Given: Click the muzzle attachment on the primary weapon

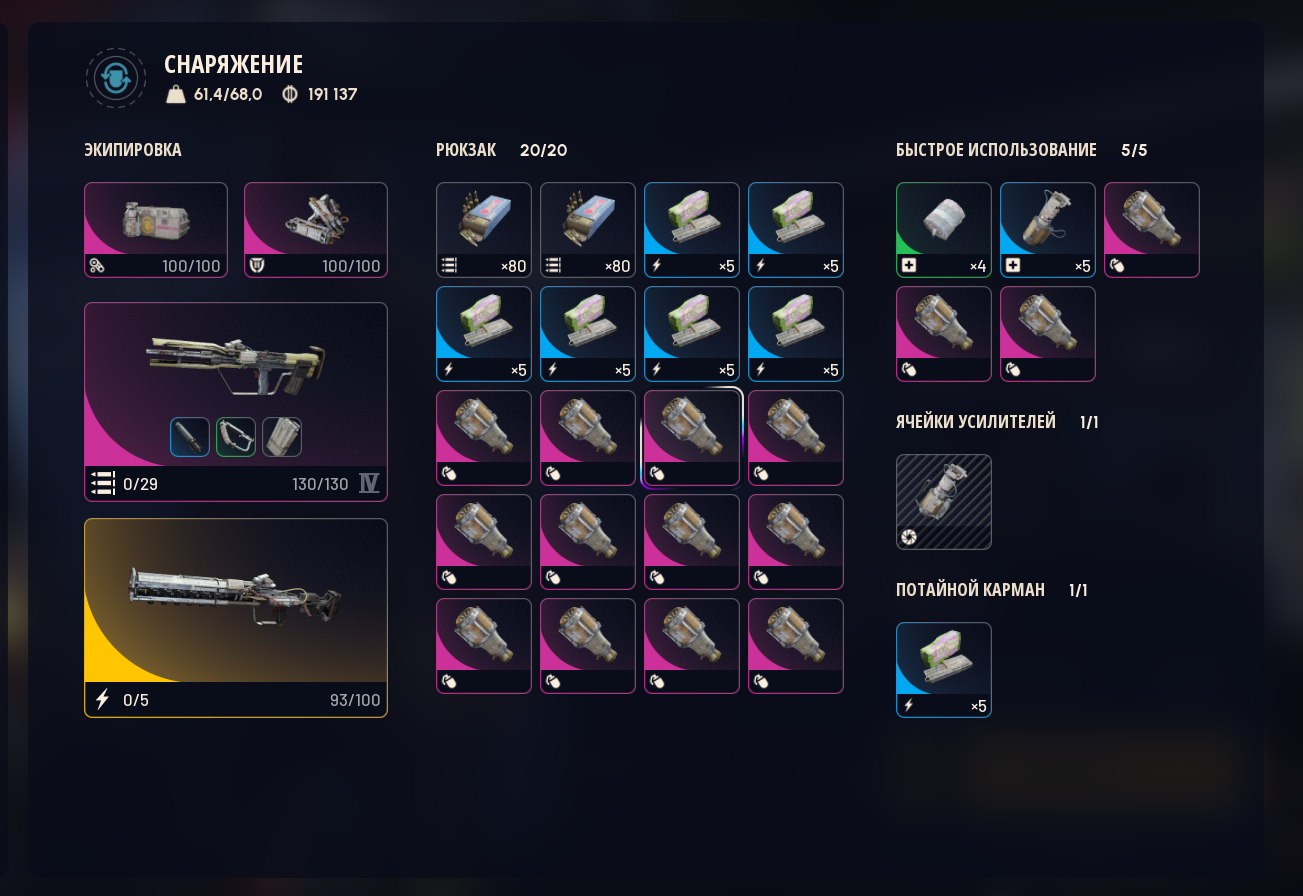Looking at the screenshot, I should [190, 437].
